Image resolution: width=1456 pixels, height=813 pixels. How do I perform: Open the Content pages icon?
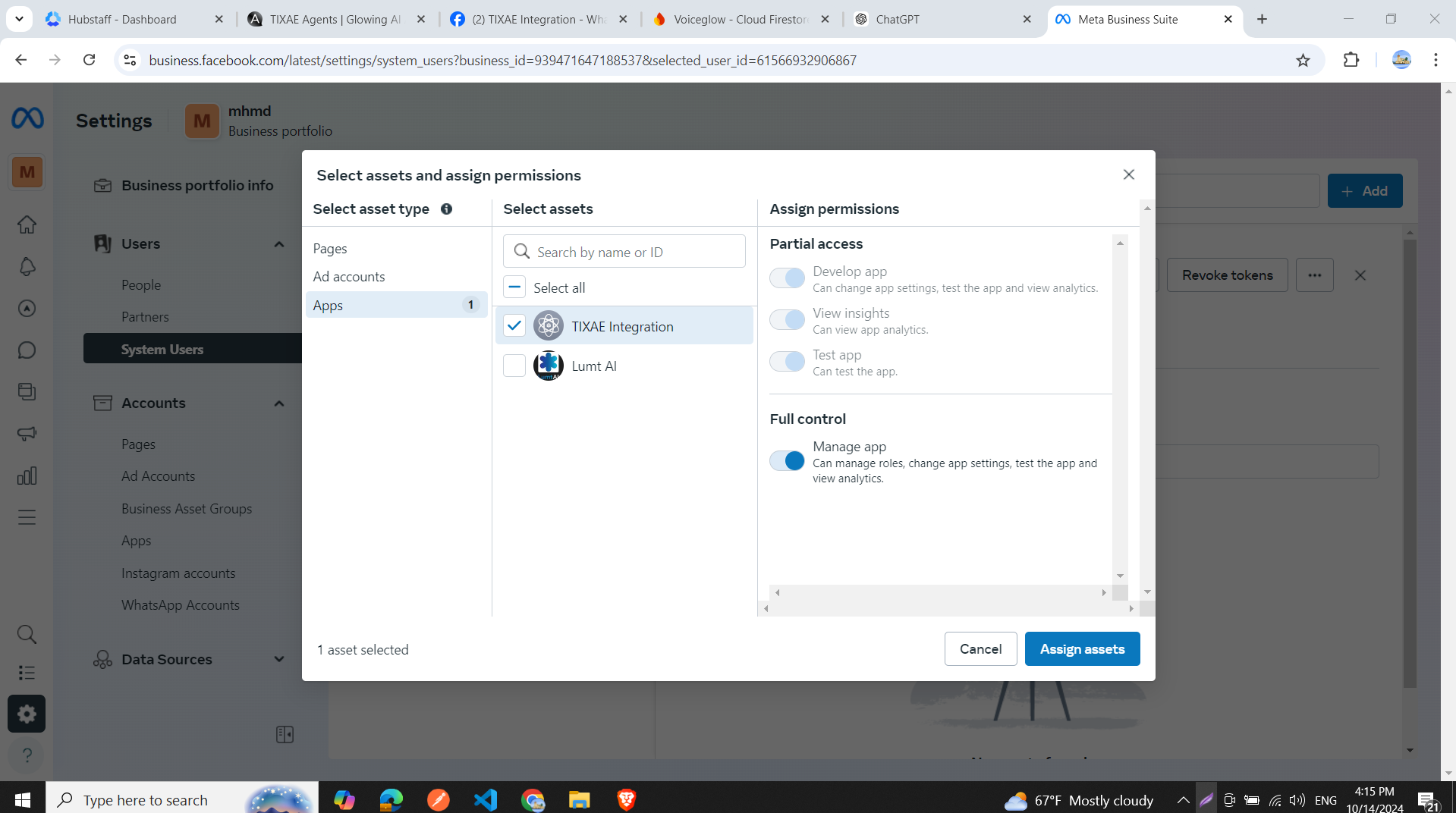click(x=27, y=391)
